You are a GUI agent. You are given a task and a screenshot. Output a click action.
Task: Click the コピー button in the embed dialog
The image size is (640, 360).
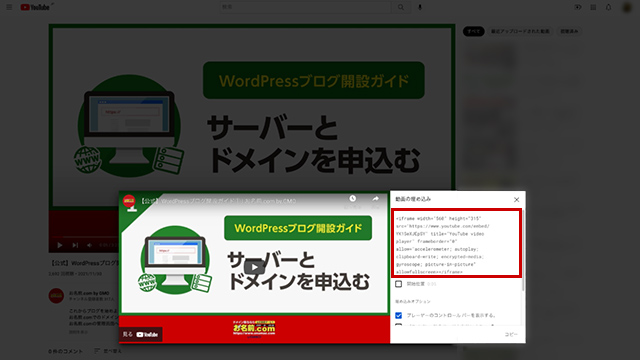(511, 334)
